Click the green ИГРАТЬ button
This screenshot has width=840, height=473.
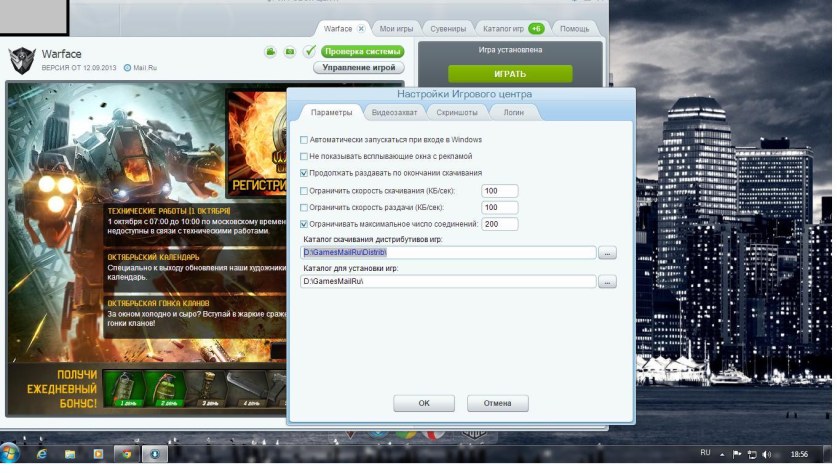point(510,74)
